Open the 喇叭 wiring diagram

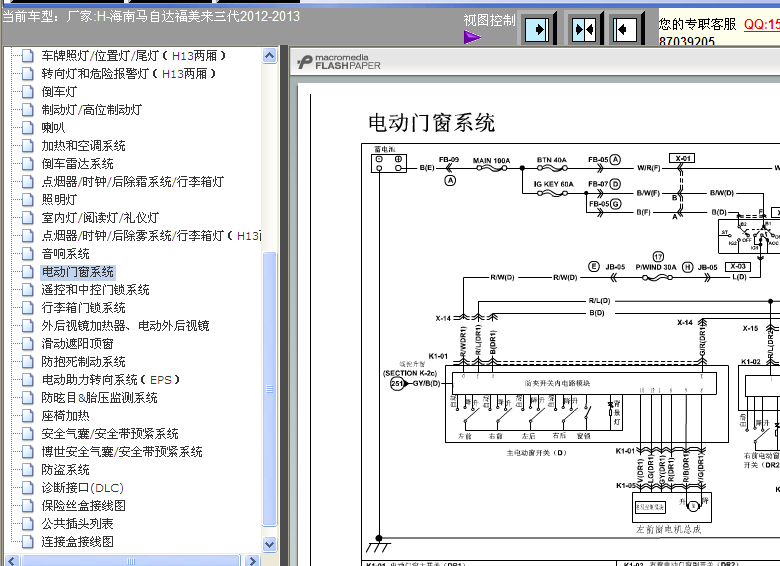[53, 127]
